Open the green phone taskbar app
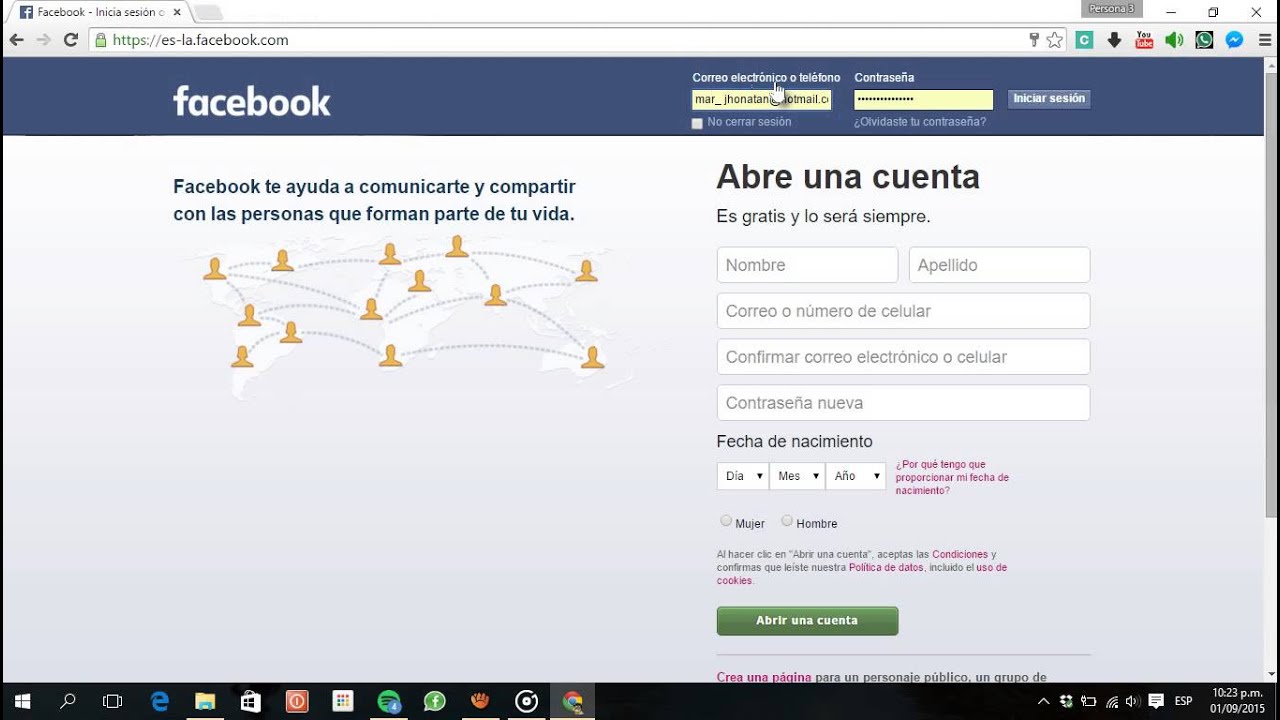Viewport: 1280px width, 720px height. coord(435,701)
